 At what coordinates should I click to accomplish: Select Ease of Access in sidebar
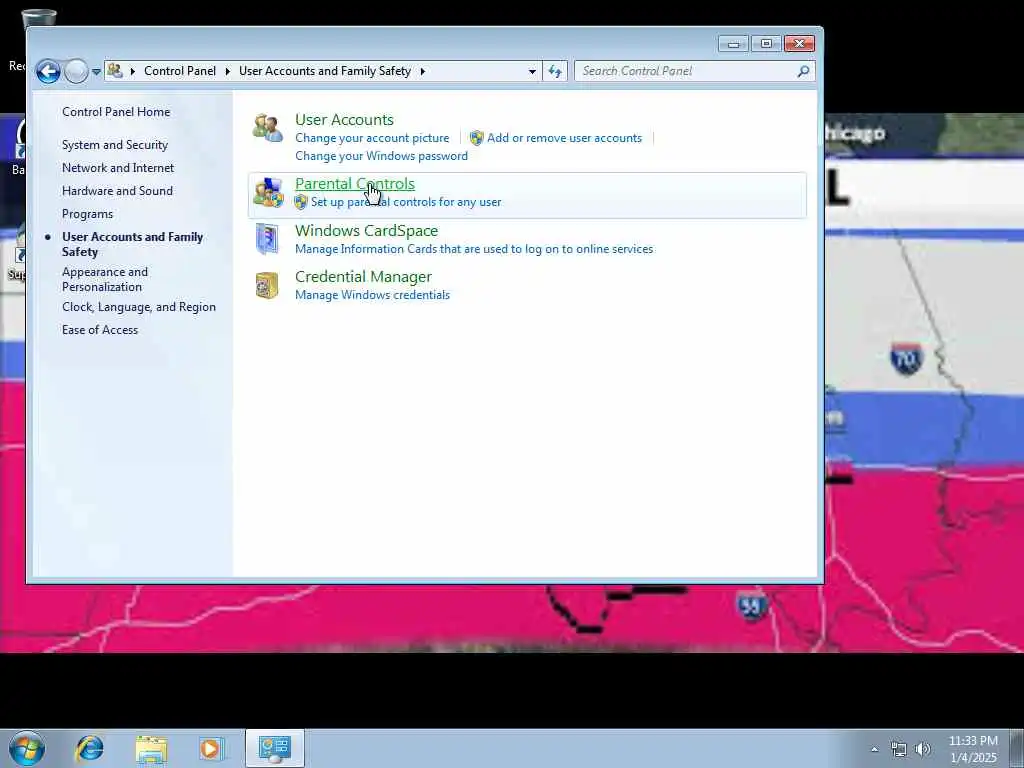click(100, 330)
